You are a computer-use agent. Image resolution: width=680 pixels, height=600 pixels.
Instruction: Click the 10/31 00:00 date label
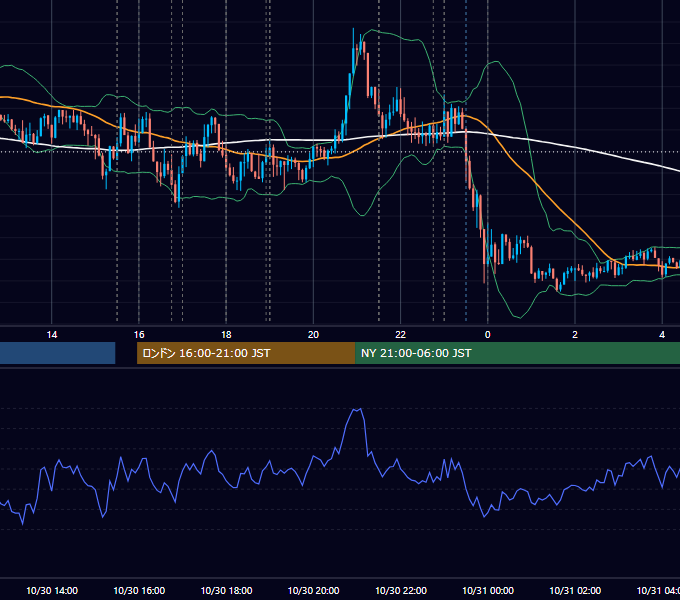point(488,590)
